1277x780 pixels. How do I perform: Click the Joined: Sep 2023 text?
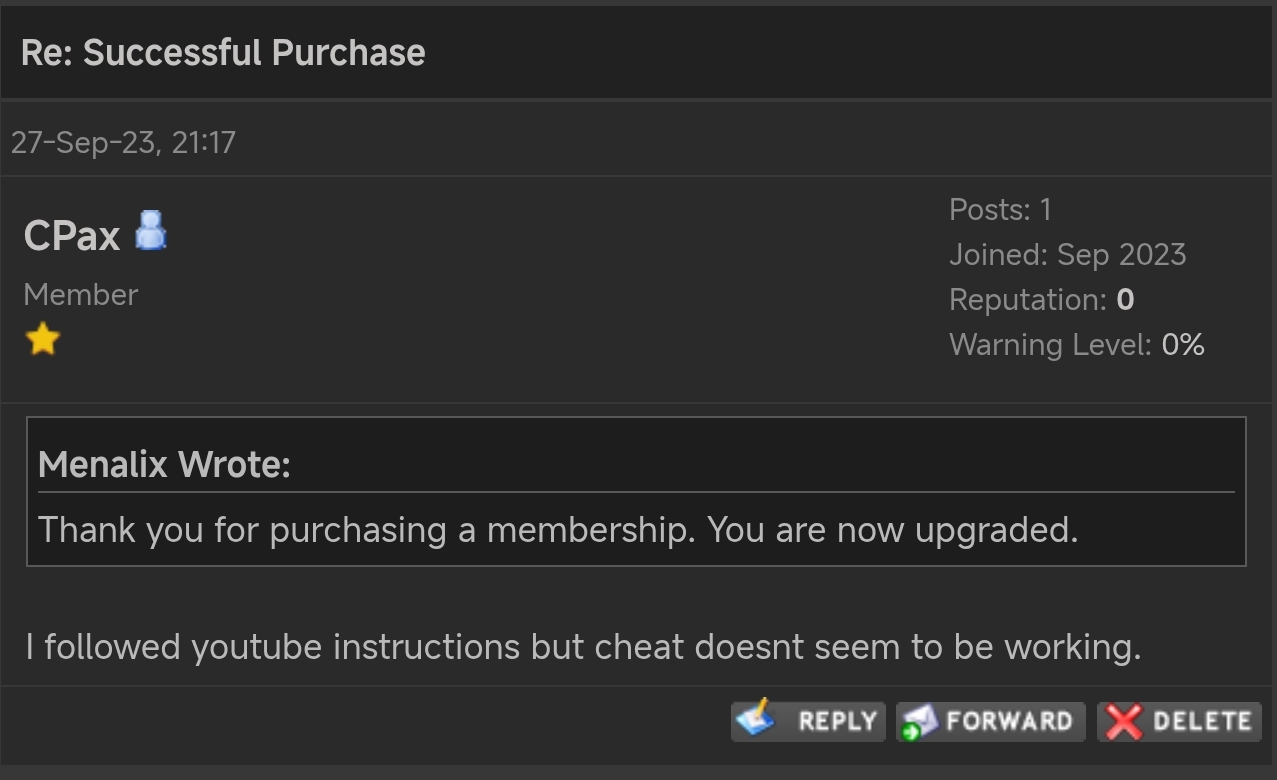tap(1067, 254)
